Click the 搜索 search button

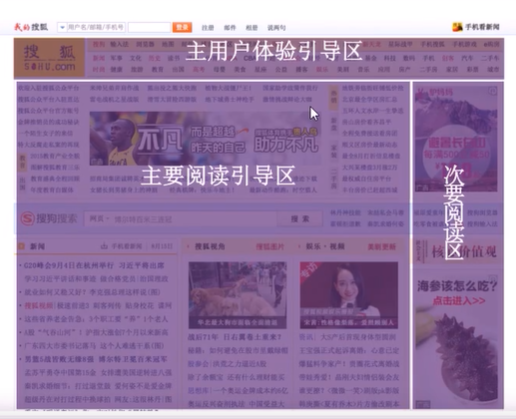pyautogui.click(x=300, y=219)
